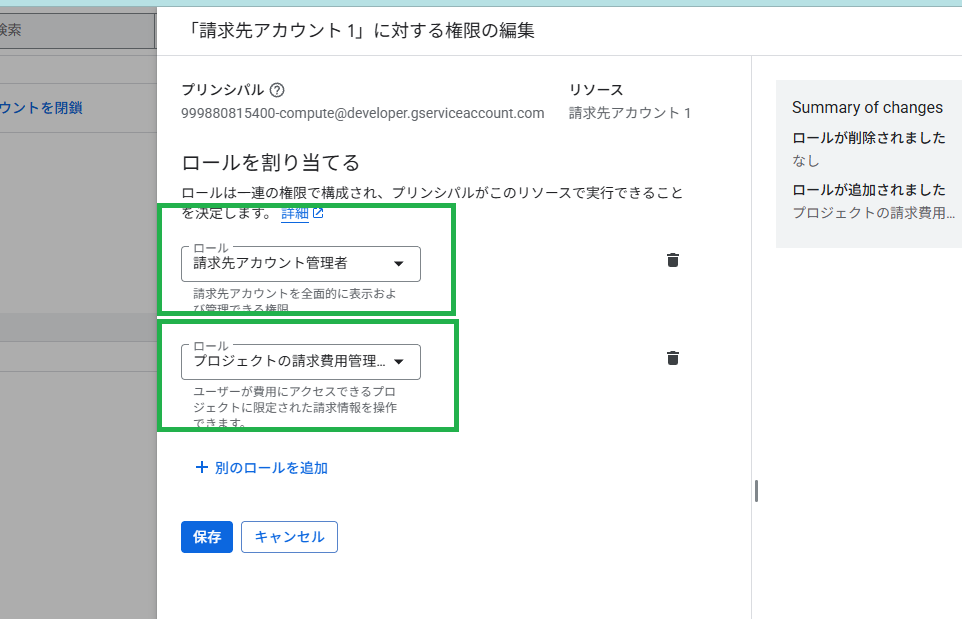Click the plus icon to add another role

(200, 468)
